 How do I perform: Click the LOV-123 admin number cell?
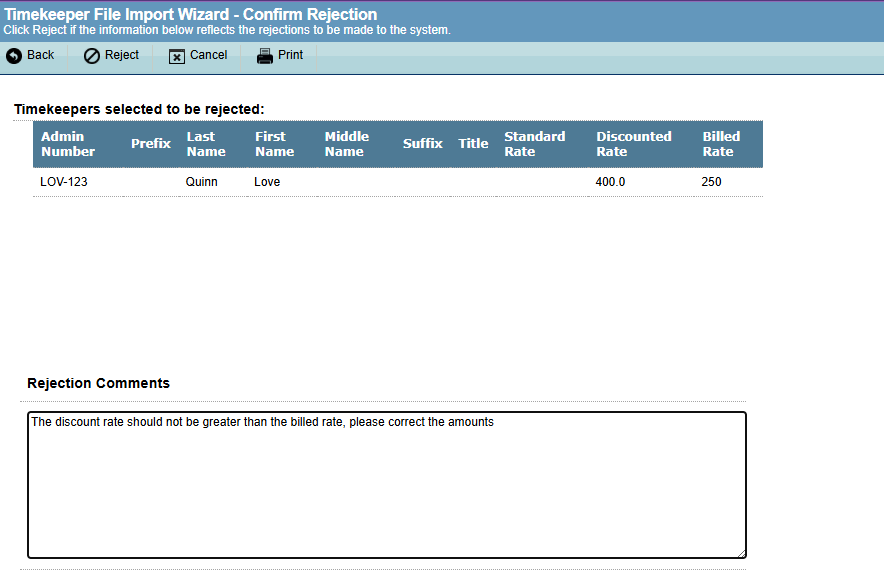coord(64,182)
